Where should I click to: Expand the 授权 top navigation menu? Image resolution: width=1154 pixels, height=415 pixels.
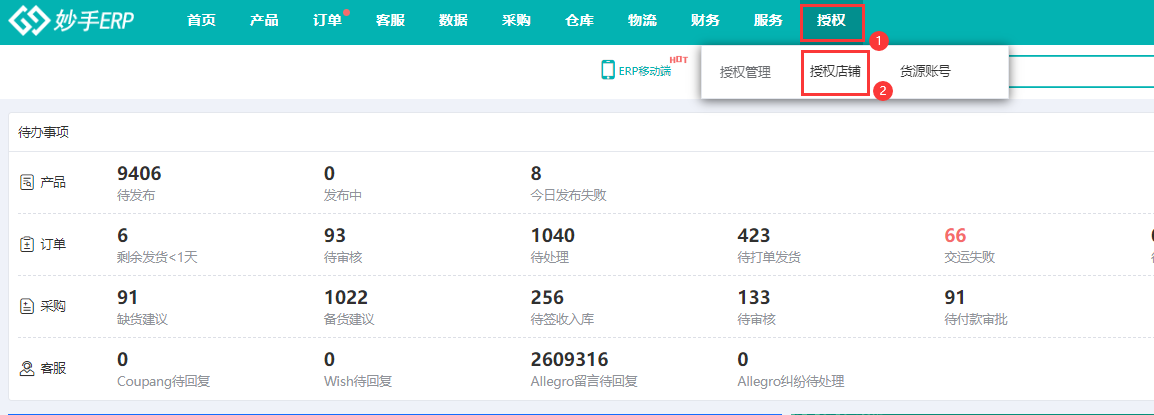coord(831,21)
